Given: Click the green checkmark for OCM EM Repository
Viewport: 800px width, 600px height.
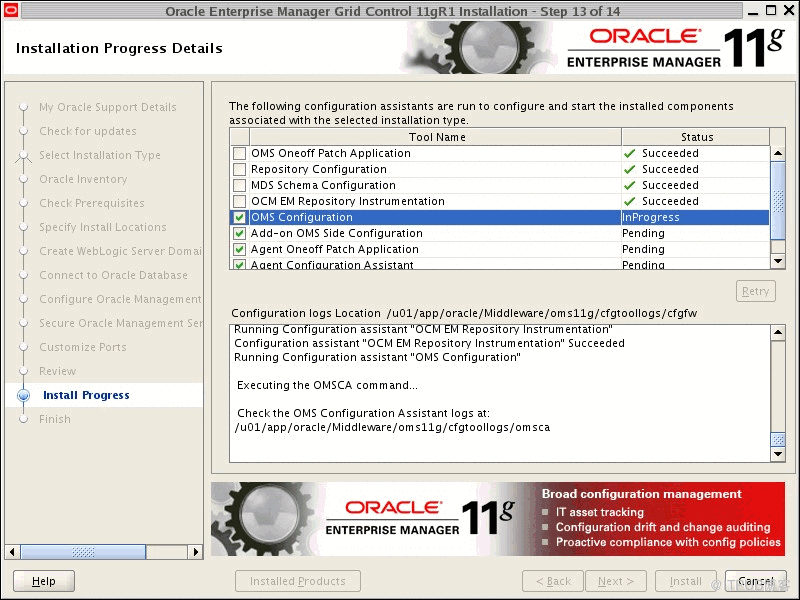Looking at the screenshot, I should click(x=630, y=201).
